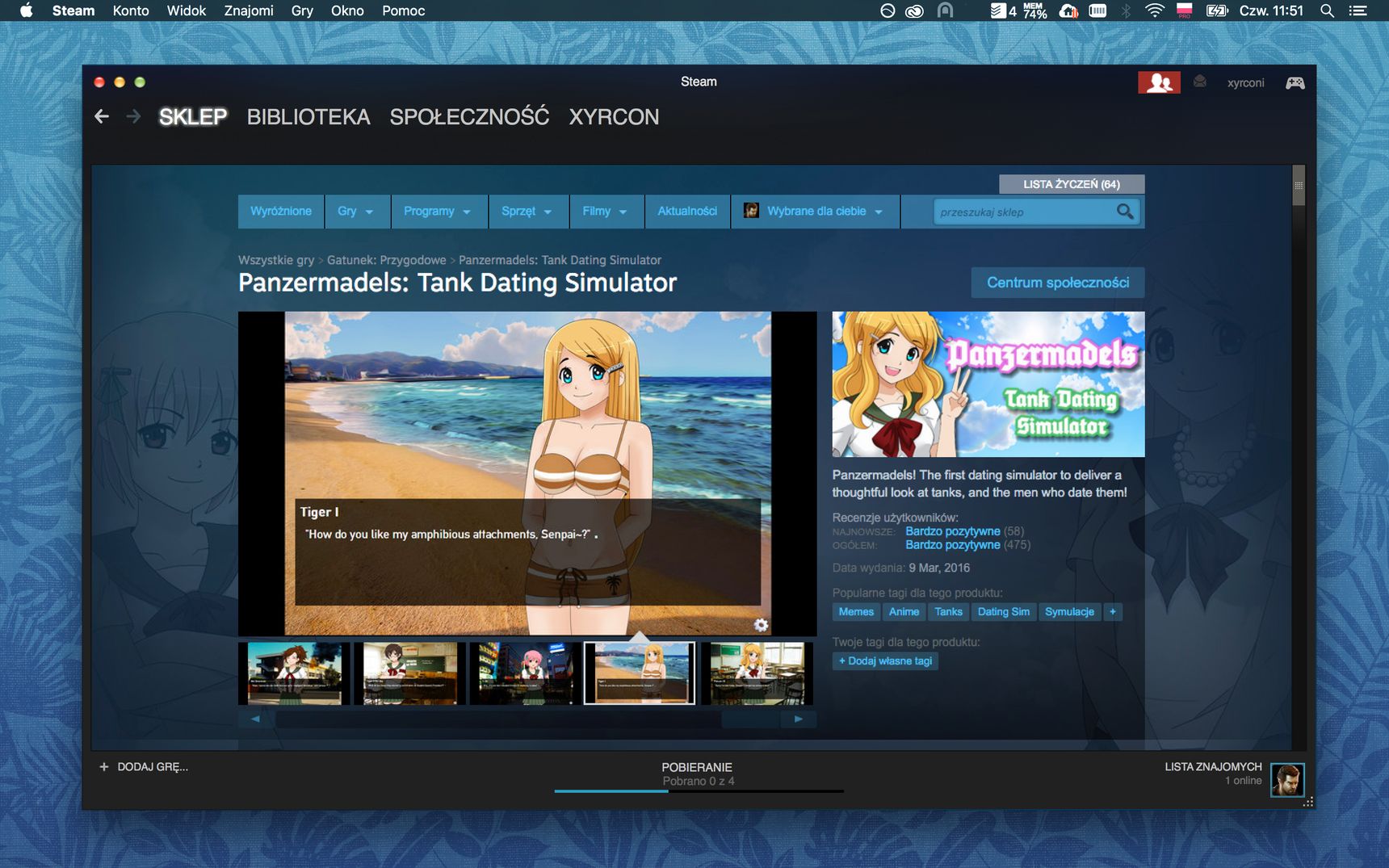Click the Wi-Fi status icon
This screenshot has height=868, width=1389.
coord(1155,10)
